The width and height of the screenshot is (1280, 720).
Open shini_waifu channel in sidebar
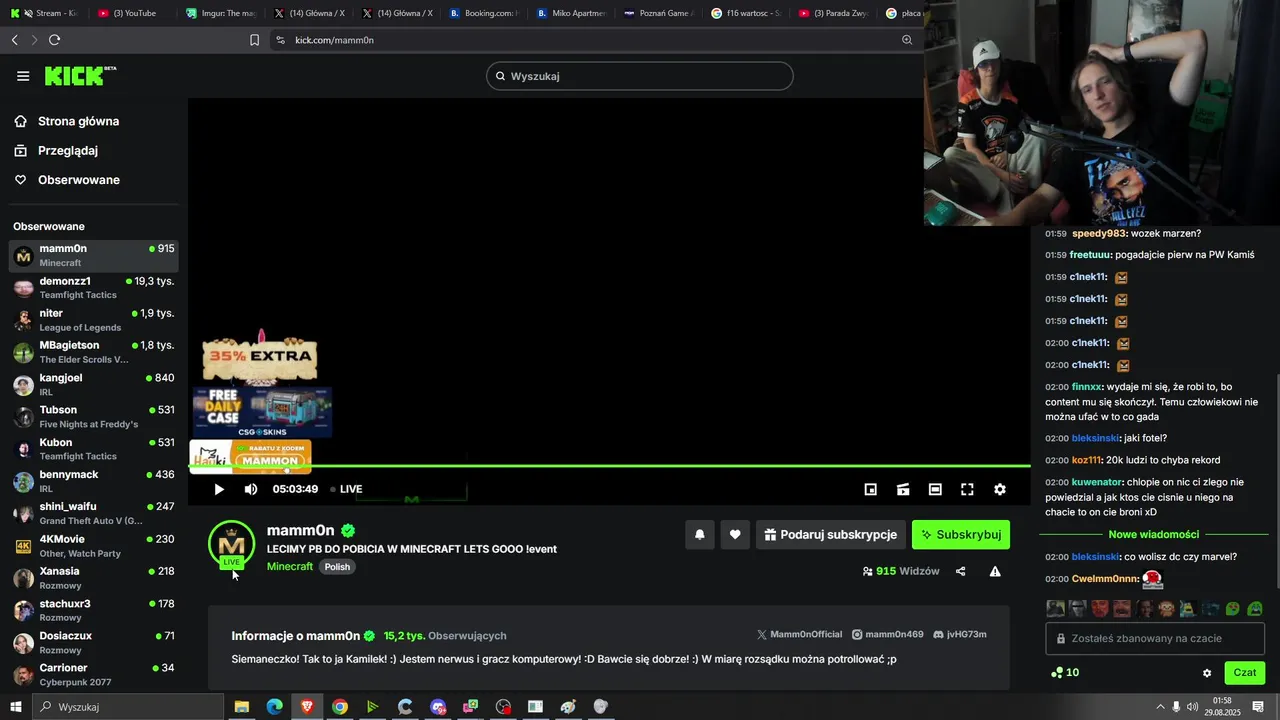click(x=94, y=513)
